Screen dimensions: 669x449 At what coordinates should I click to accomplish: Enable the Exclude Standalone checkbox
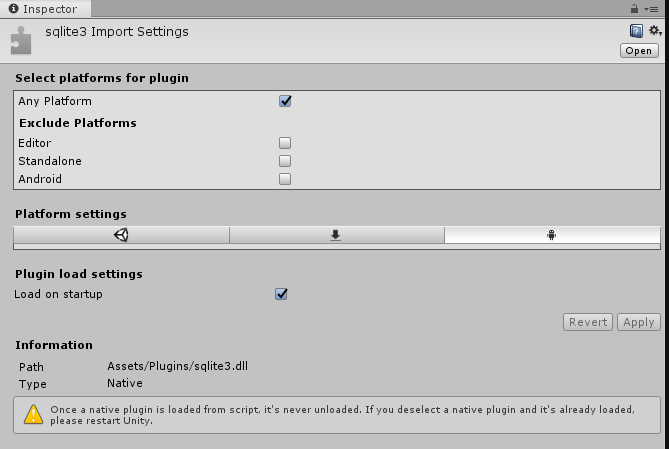tap(285, 161)
